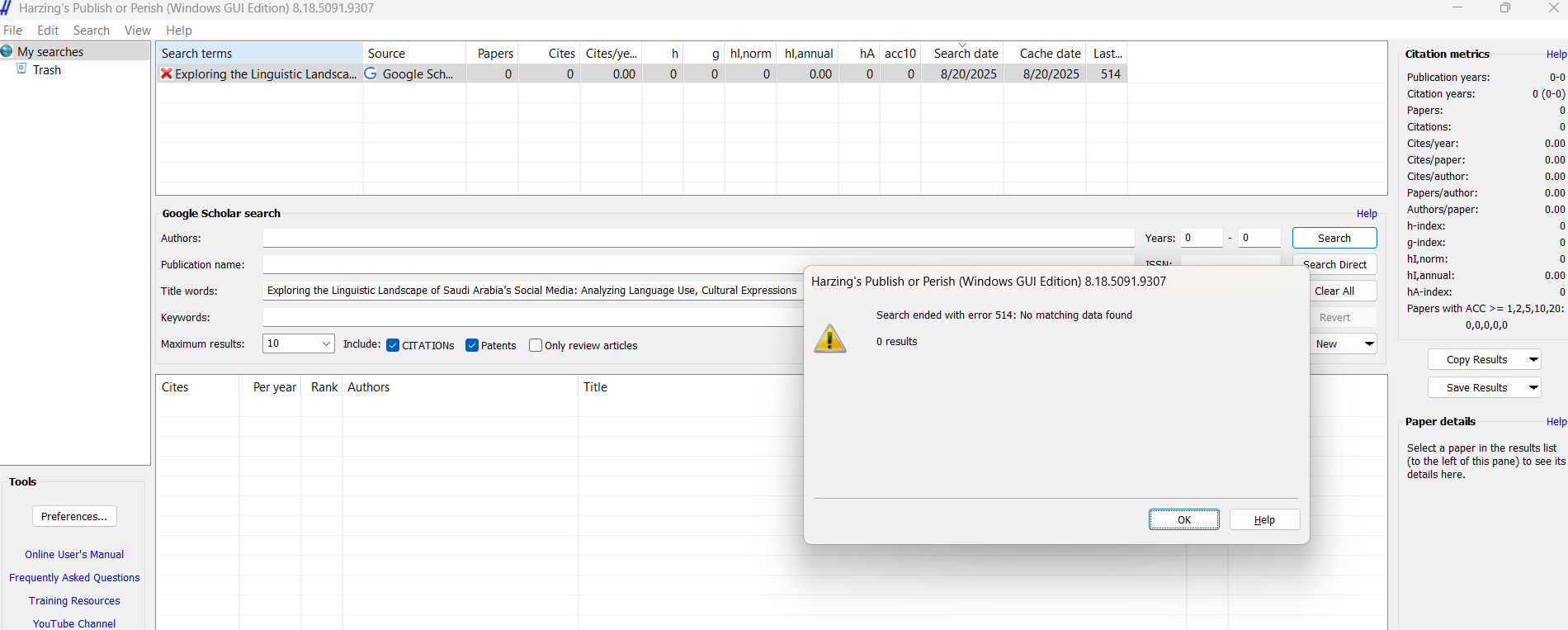This screenshot has height=630, width=1568.
Task: Open the Preferences button in Tools
Action: click(74, 516)
